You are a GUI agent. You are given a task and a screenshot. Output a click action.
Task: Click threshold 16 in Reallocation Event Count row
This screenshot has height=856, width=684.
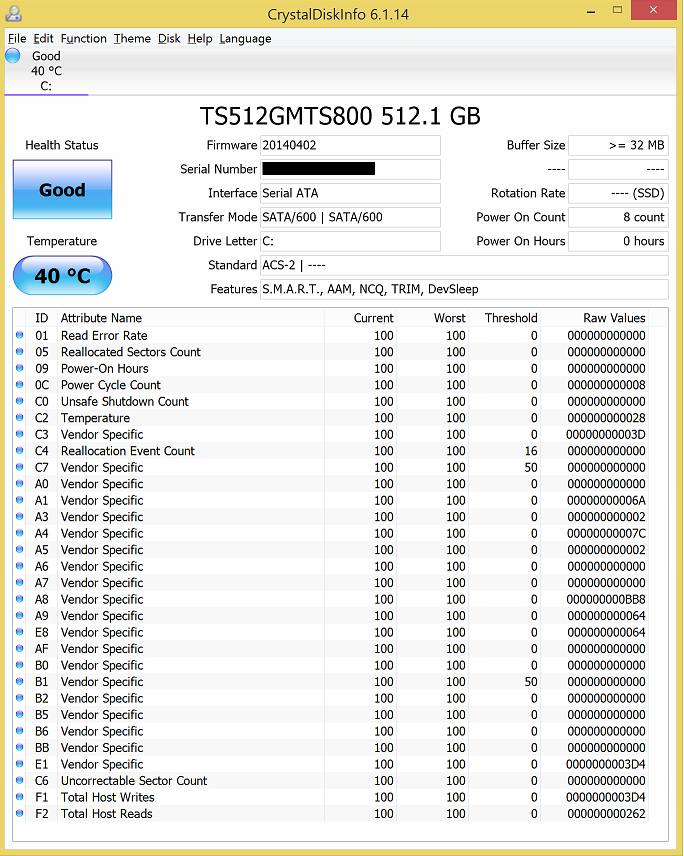[x=531, y=451]
